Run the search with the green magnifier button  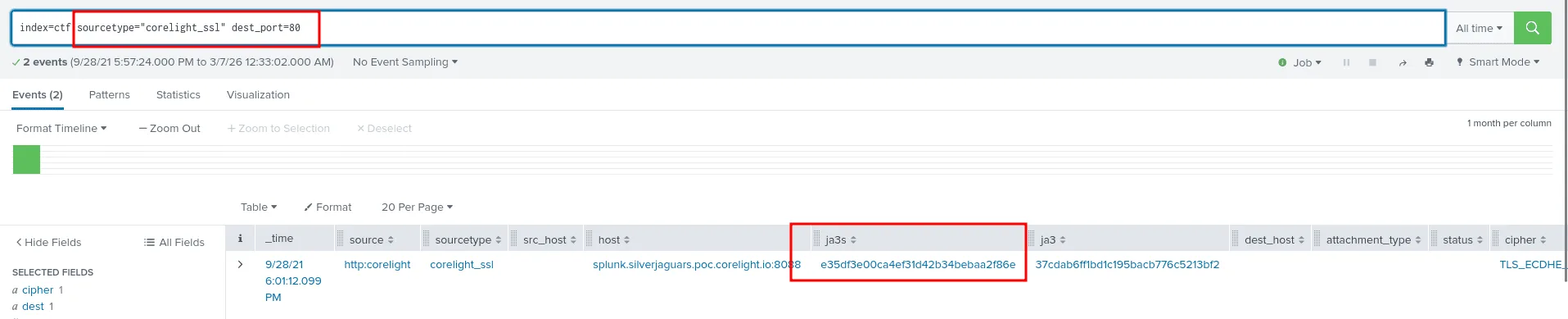pos(1532,28)
